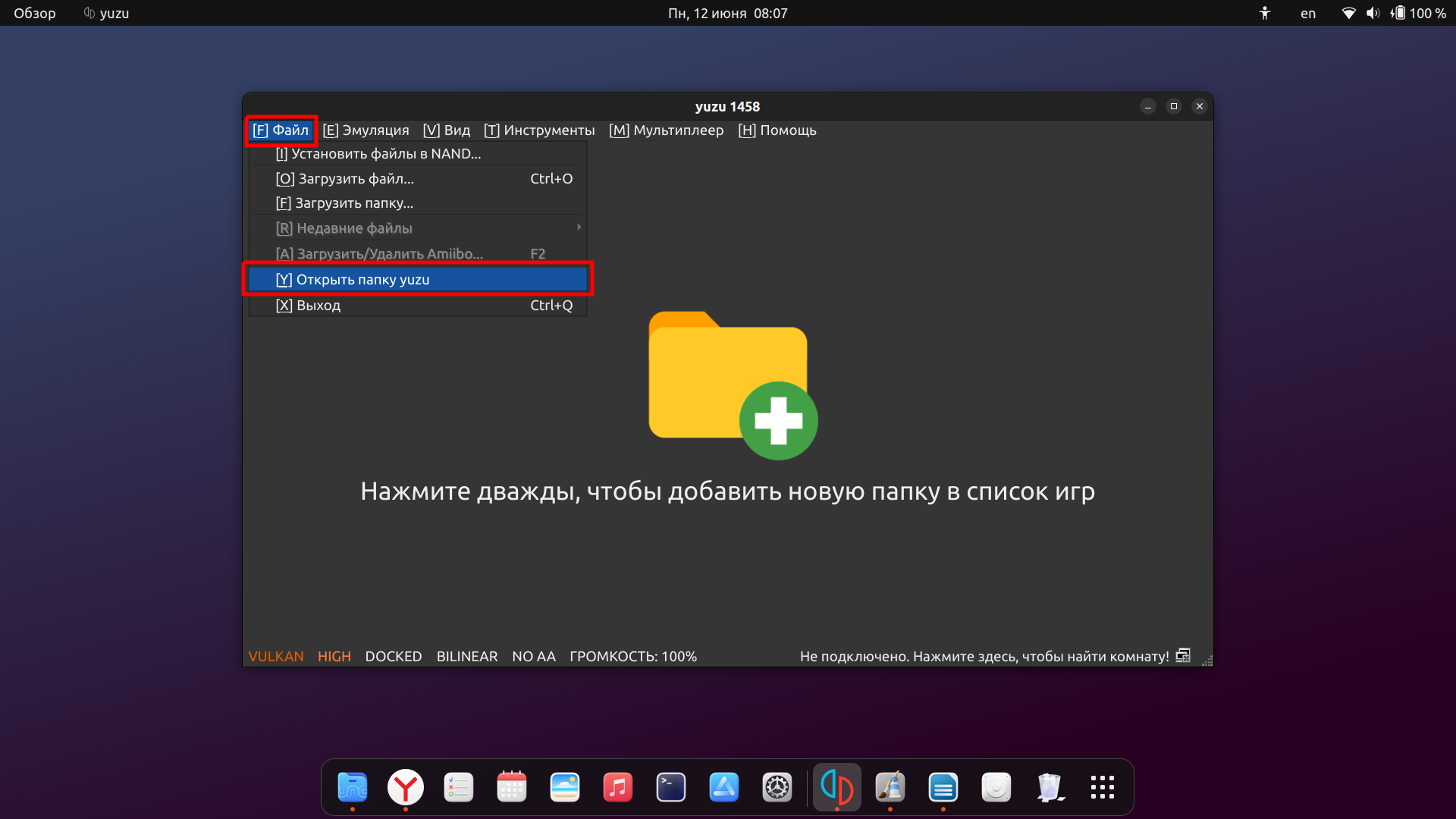Open the accessibility menu icon
Screen dimensions: 1456x819
1264,13
